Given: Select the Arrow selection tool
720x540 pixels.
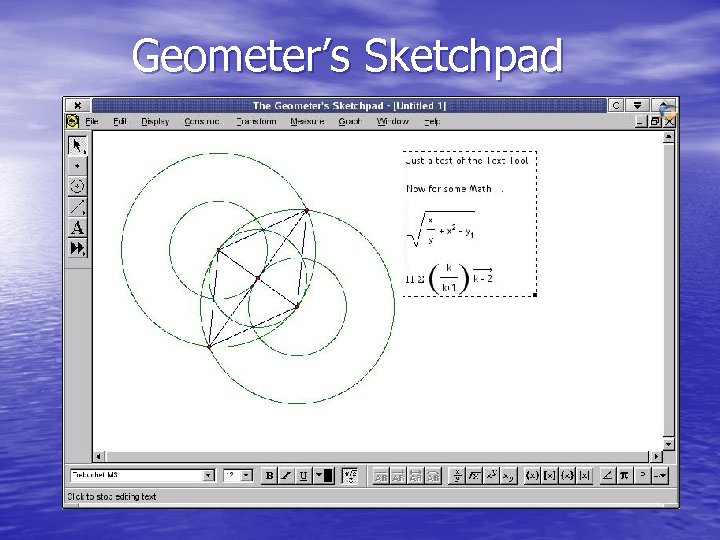Looking at the screenshot, I should 77,146.
